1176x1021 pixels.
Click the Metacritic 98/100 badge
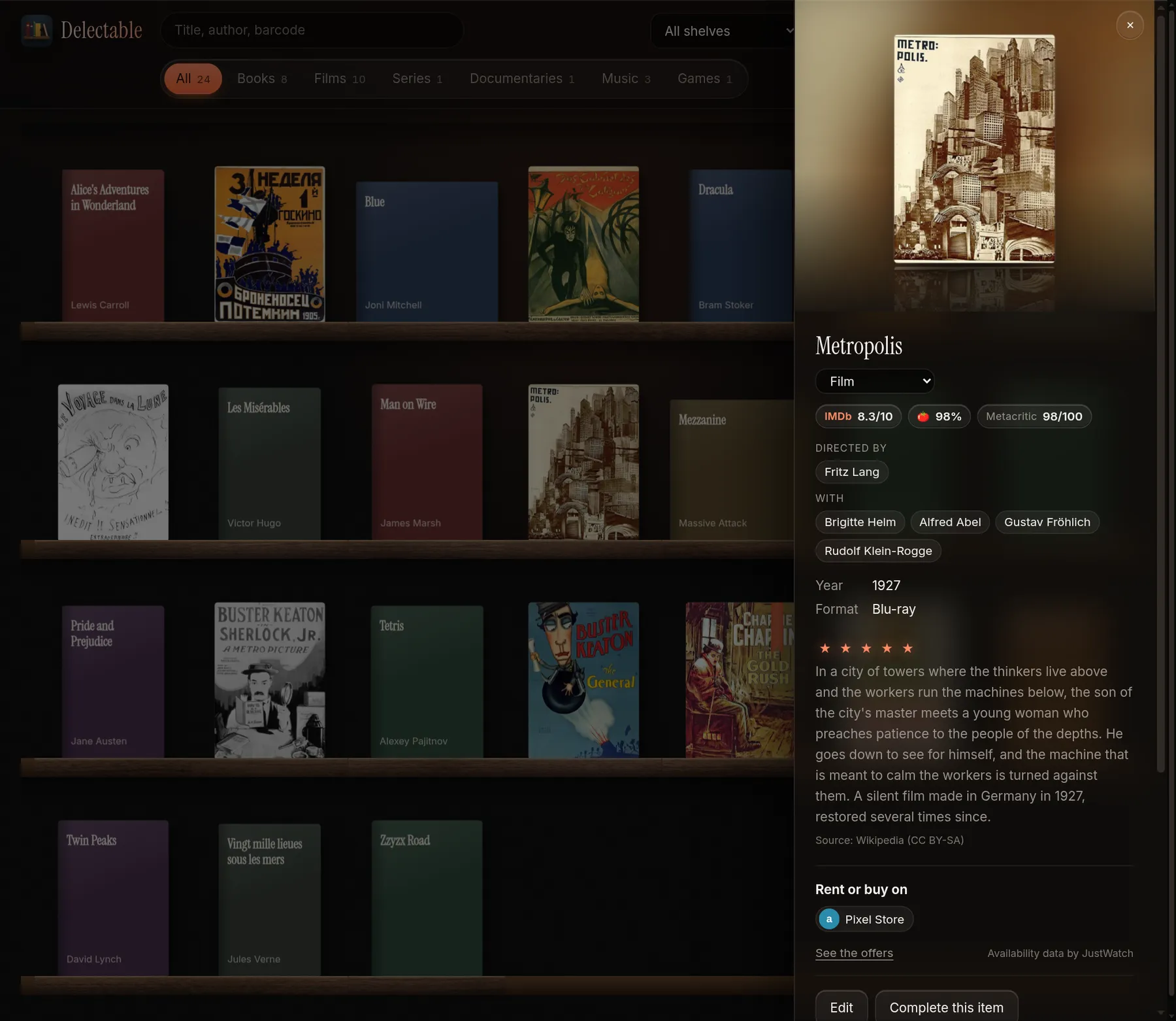1034,416
